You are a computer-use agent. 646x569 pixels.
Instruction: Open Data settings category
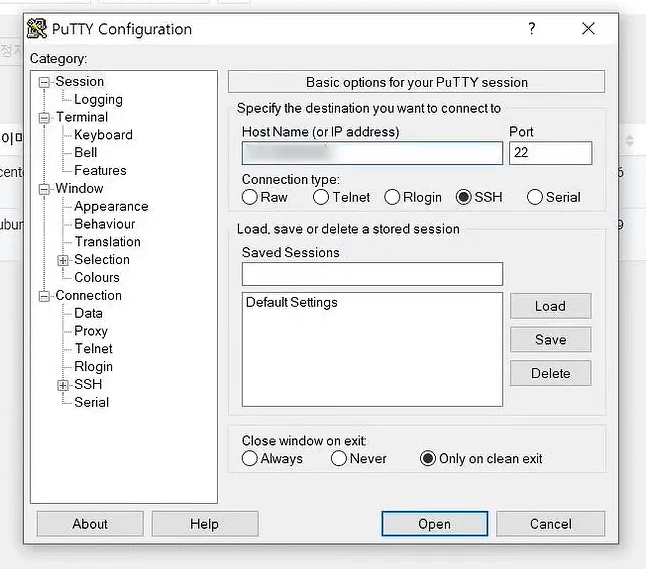click(x=88, y=313)
